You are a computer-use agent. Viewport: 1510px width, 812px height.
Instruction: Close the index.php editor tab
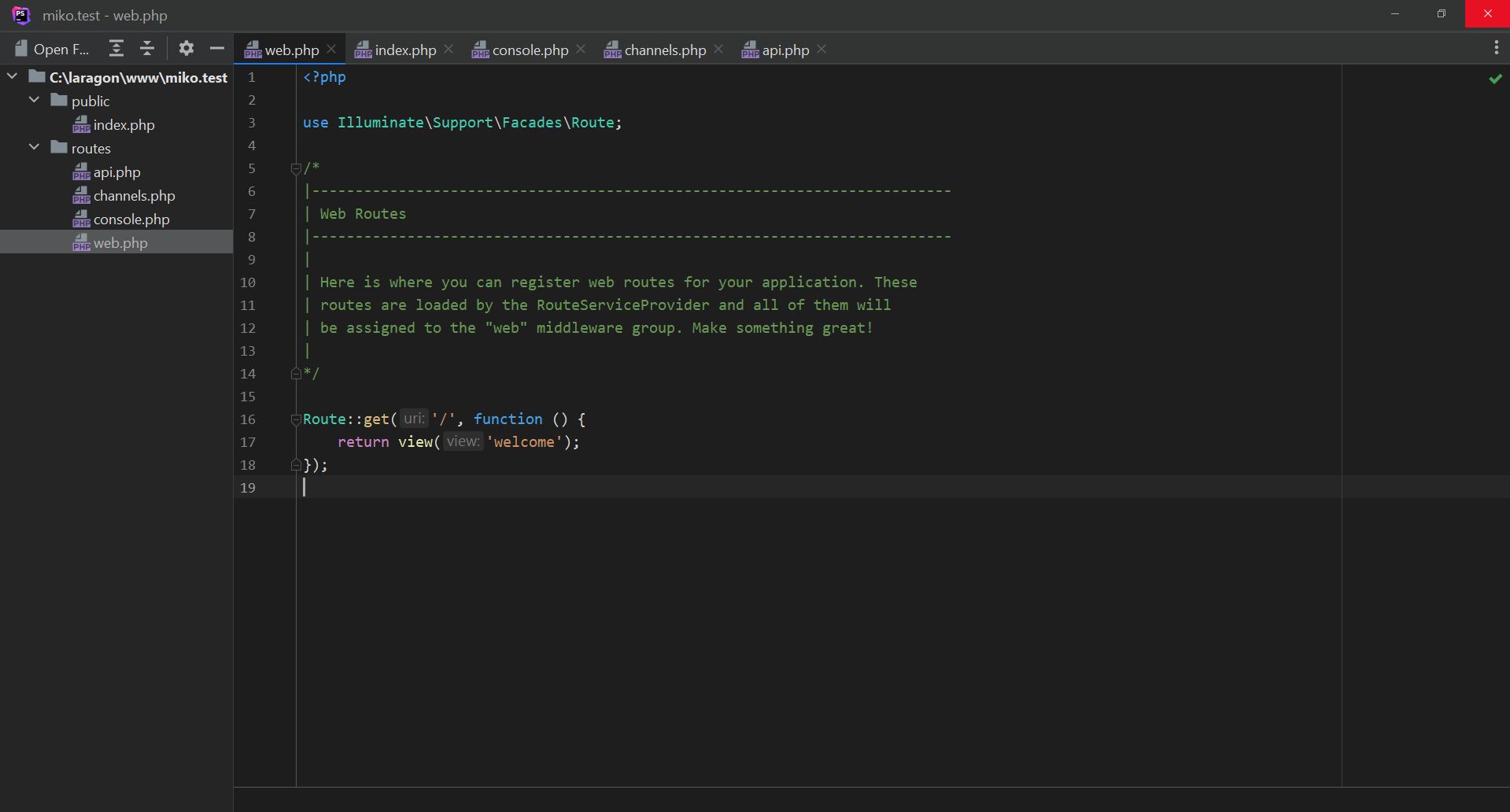pos(449,49)
